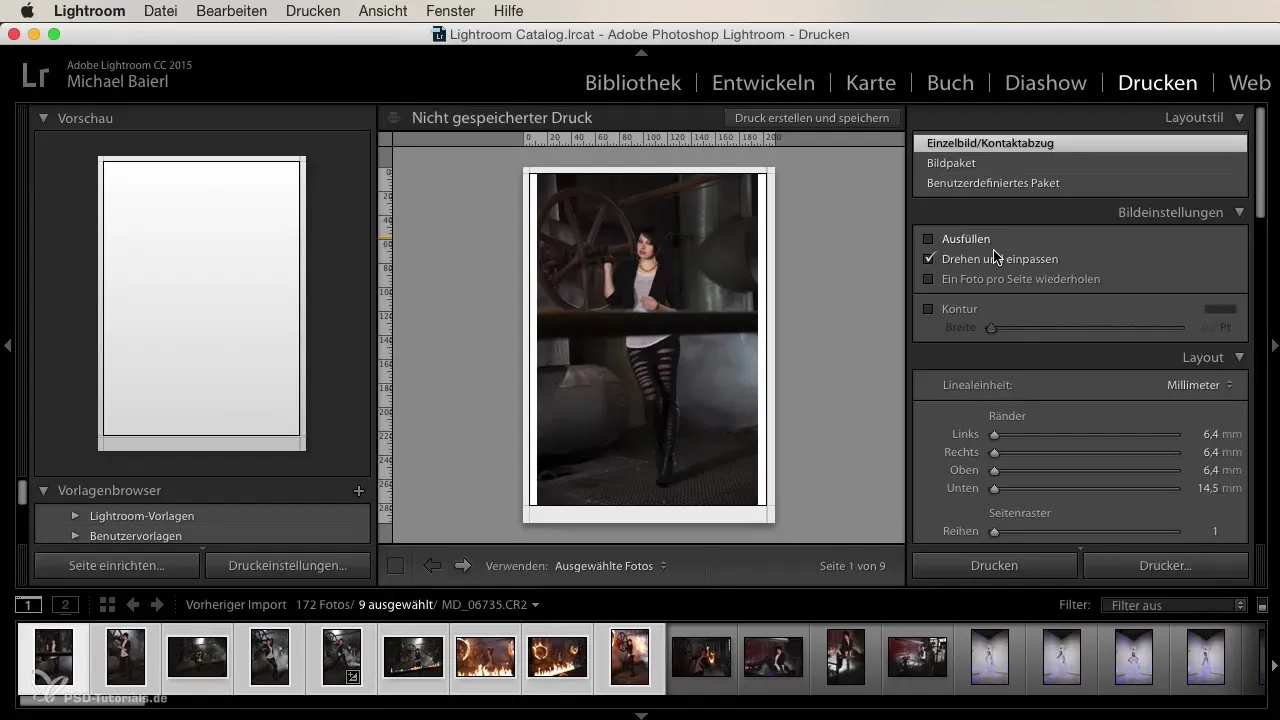Screen dimensions: 1280x720
Task: Open the Linealeinheit Millimeter dropdown
Action: tap(1200, 385)
